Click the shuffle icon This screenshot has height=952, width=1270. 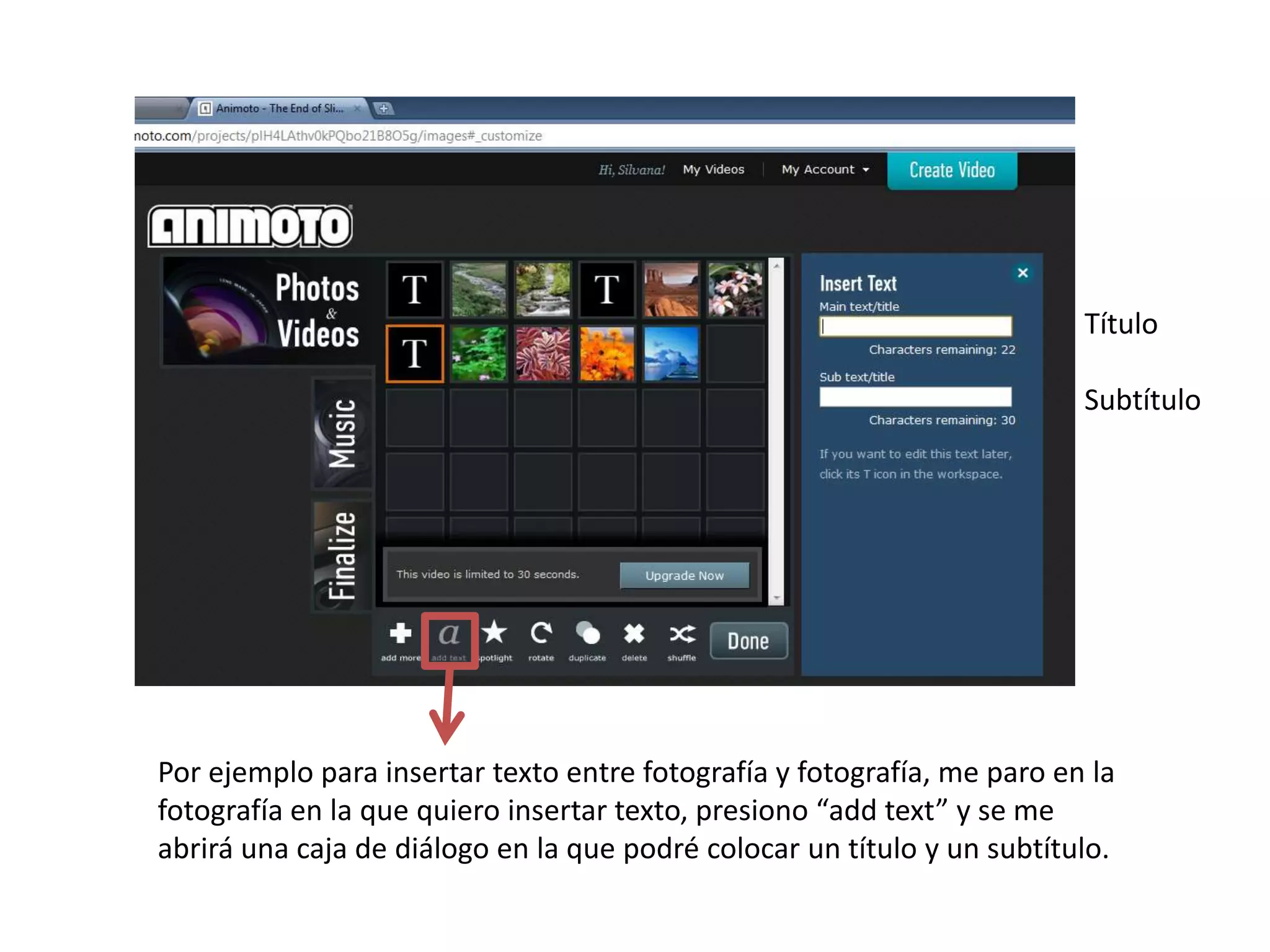[682, 634]
